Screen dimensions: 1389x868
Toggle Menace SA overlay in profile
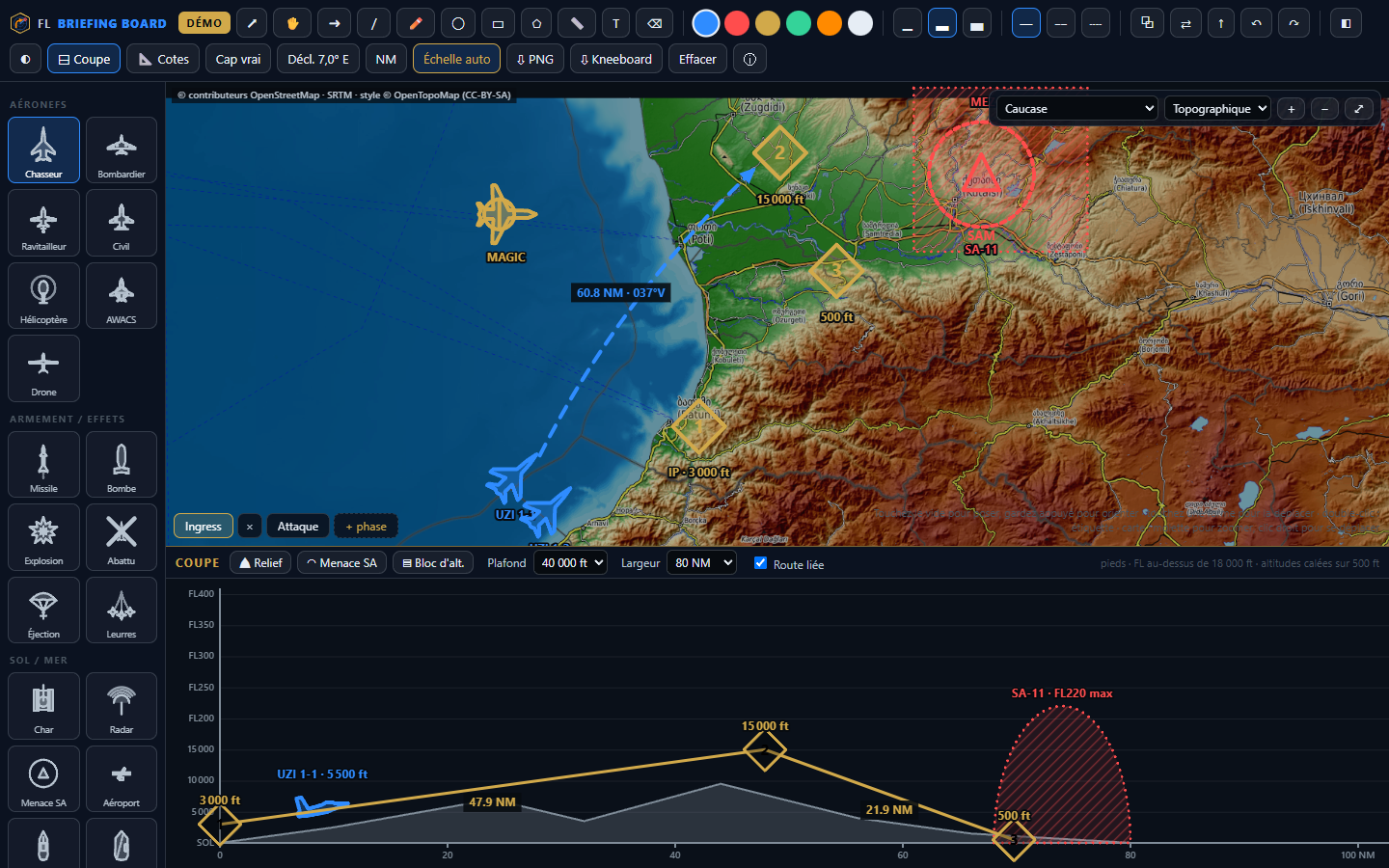341,562
